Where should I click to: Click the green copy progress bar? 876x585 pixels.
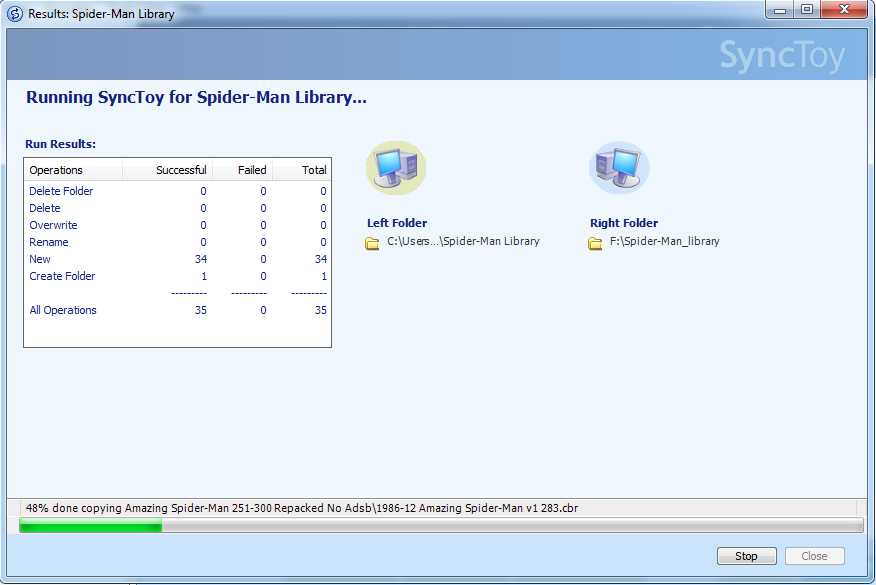coord(441,525)
